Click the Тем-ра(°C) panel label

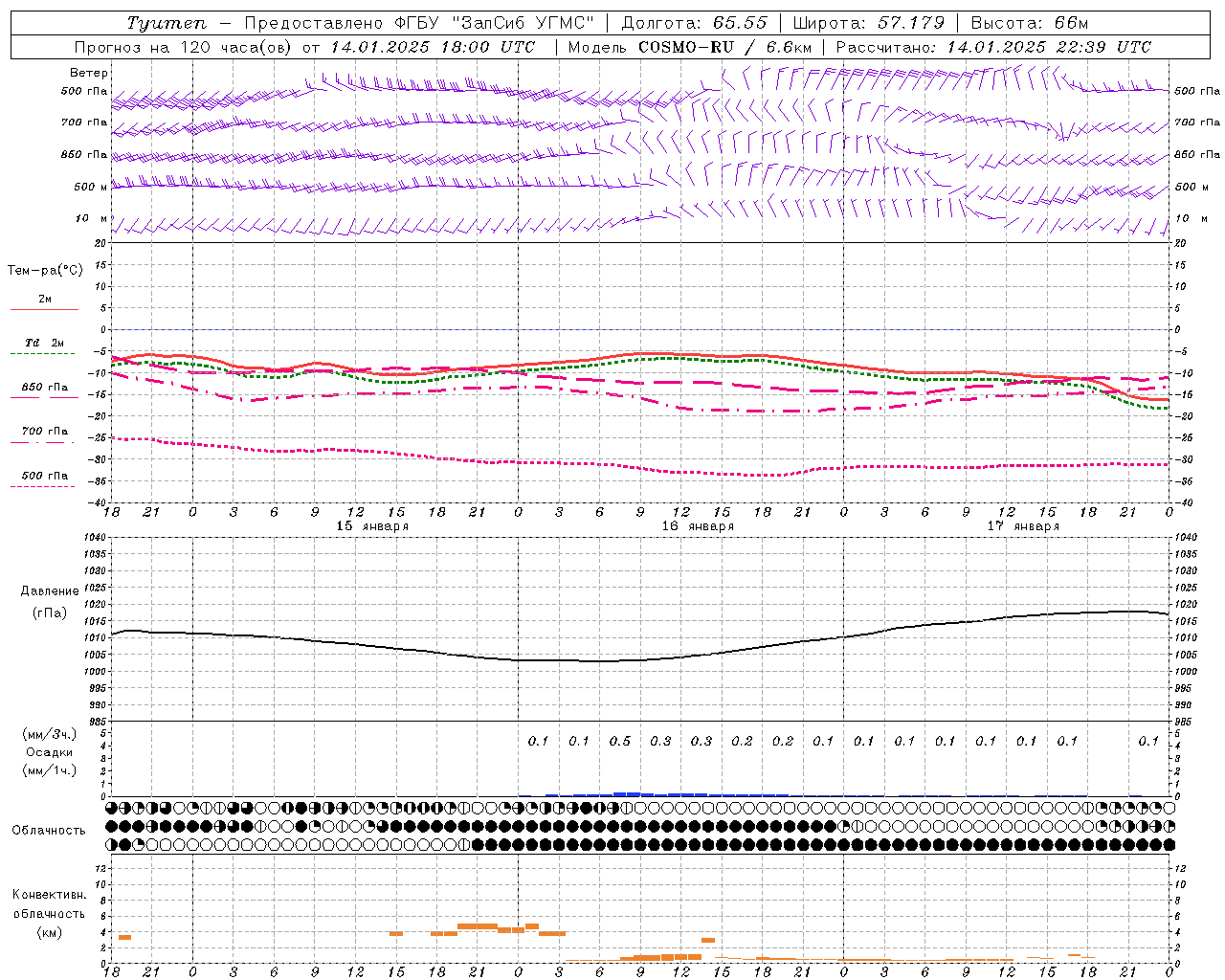[x=45, y=271]
